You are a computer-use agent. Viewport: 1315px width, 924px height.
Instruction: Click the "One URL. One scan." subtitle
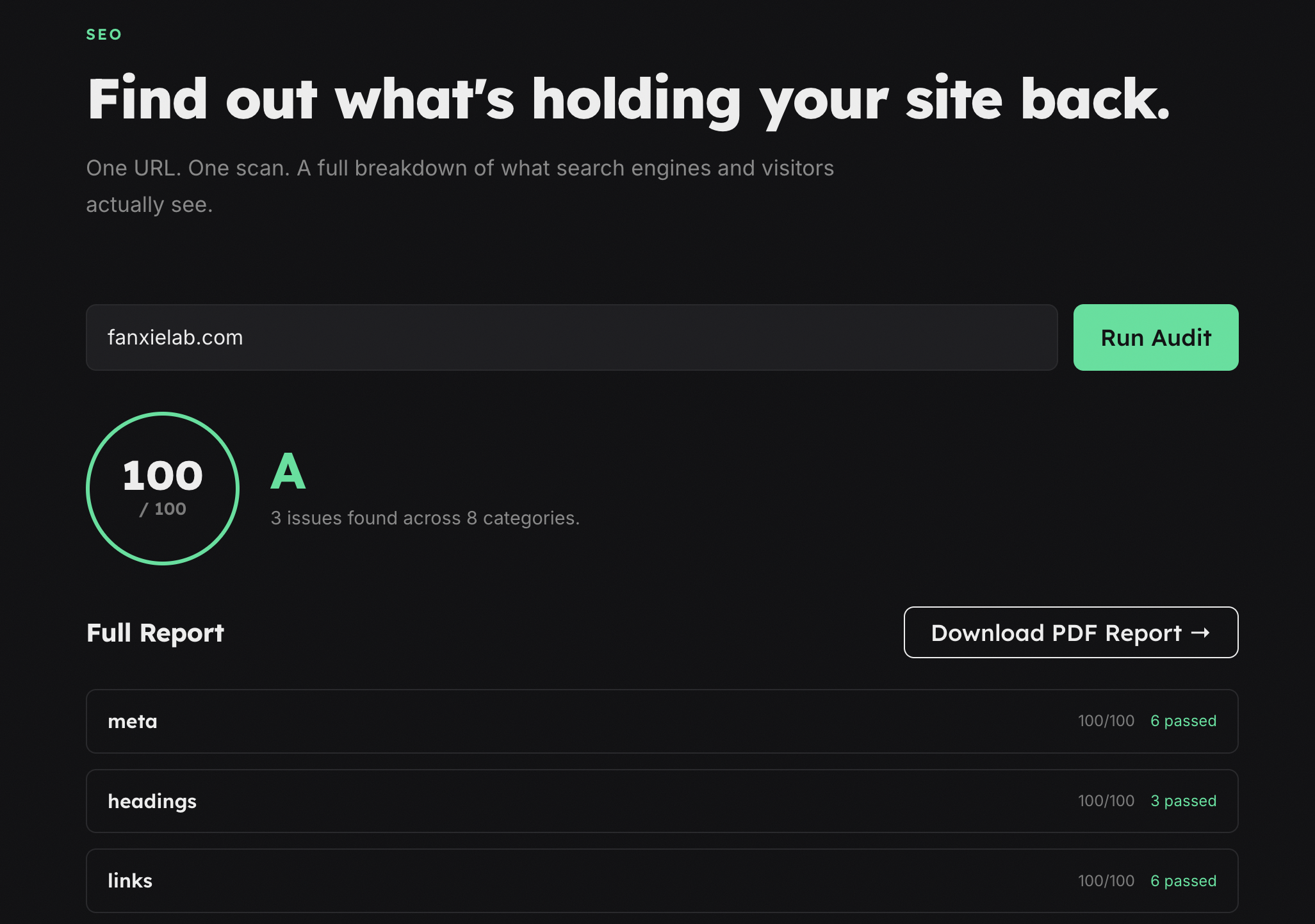[459, 168]
